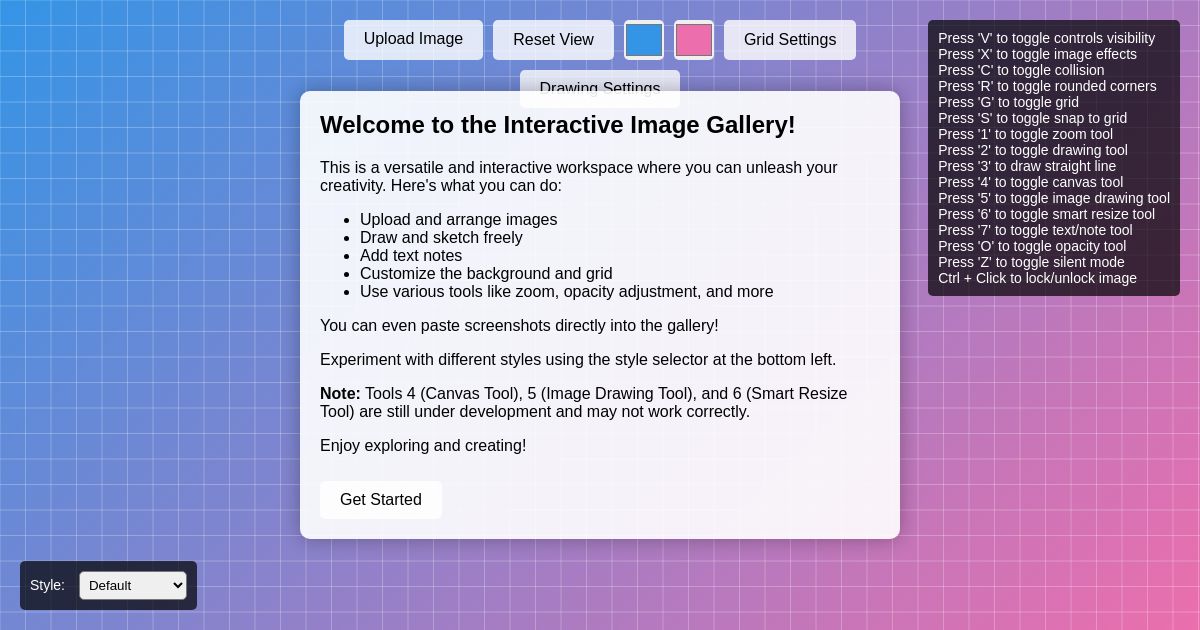
Task: Click the toggle collision shortcut entry
Action: (1021, 70)
